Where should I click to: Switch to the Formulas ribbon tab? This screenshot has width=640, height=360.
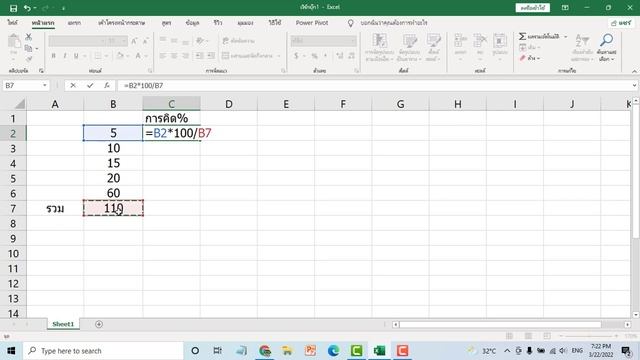click(x=166, y=23)
